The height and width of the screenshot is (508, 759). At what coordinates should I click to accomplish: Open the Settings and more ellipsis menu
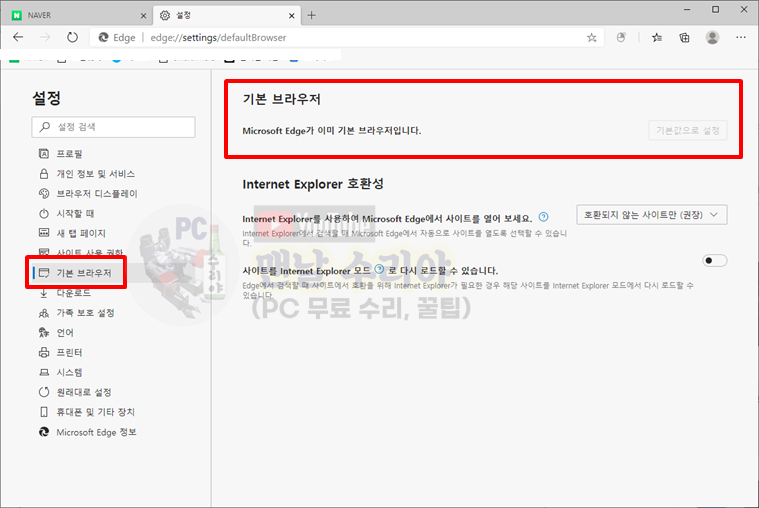click(x=741, y=37)
